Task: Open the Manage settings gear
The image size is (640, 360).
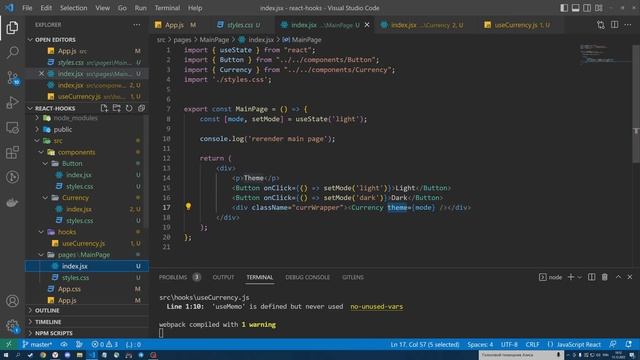Action: point(12,326)
